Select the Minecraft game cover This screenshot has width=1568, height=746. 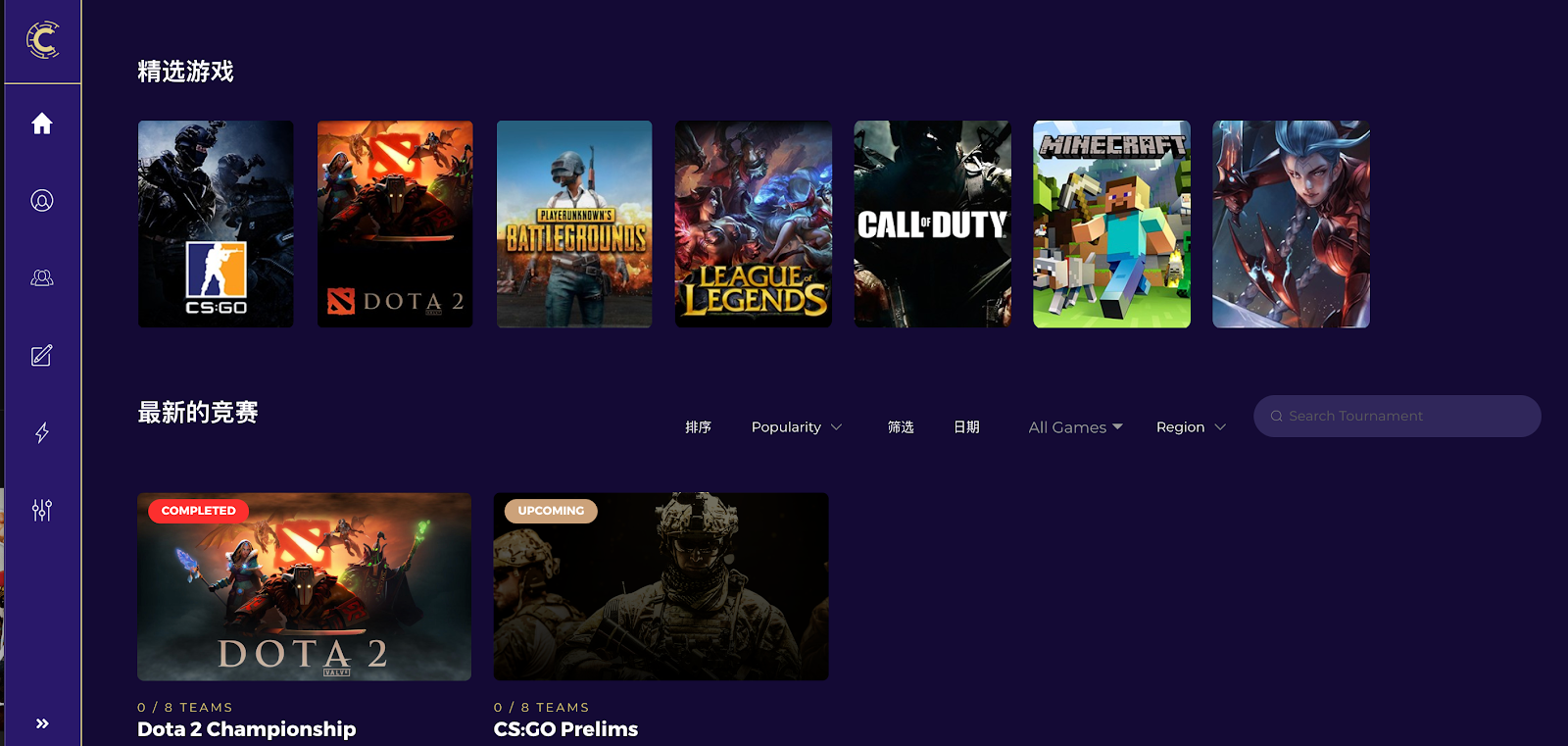click(x=1112, y=224)
